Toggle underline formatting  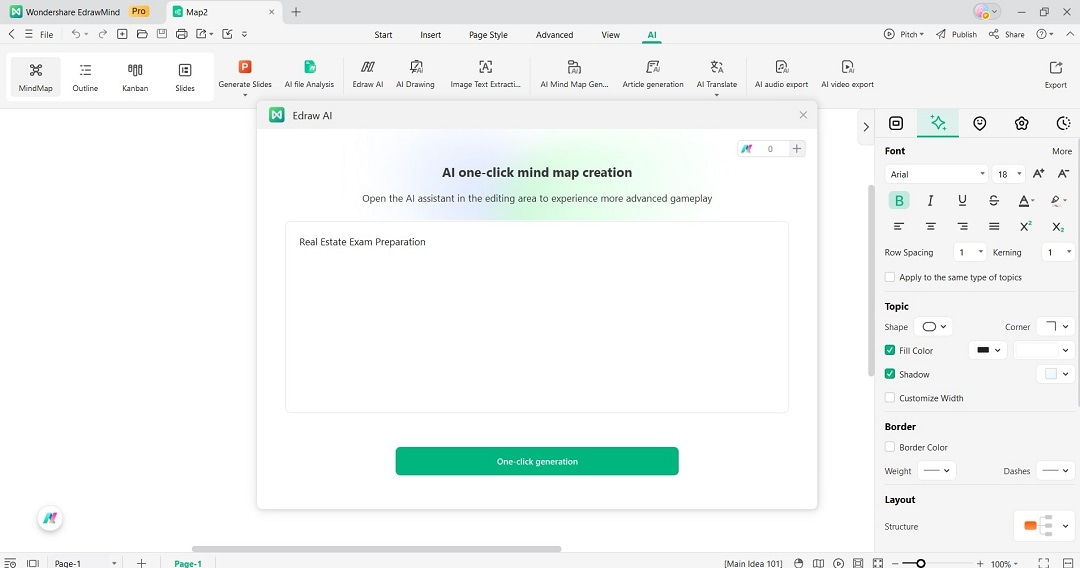pyautogui.click(x=962, y=200)
